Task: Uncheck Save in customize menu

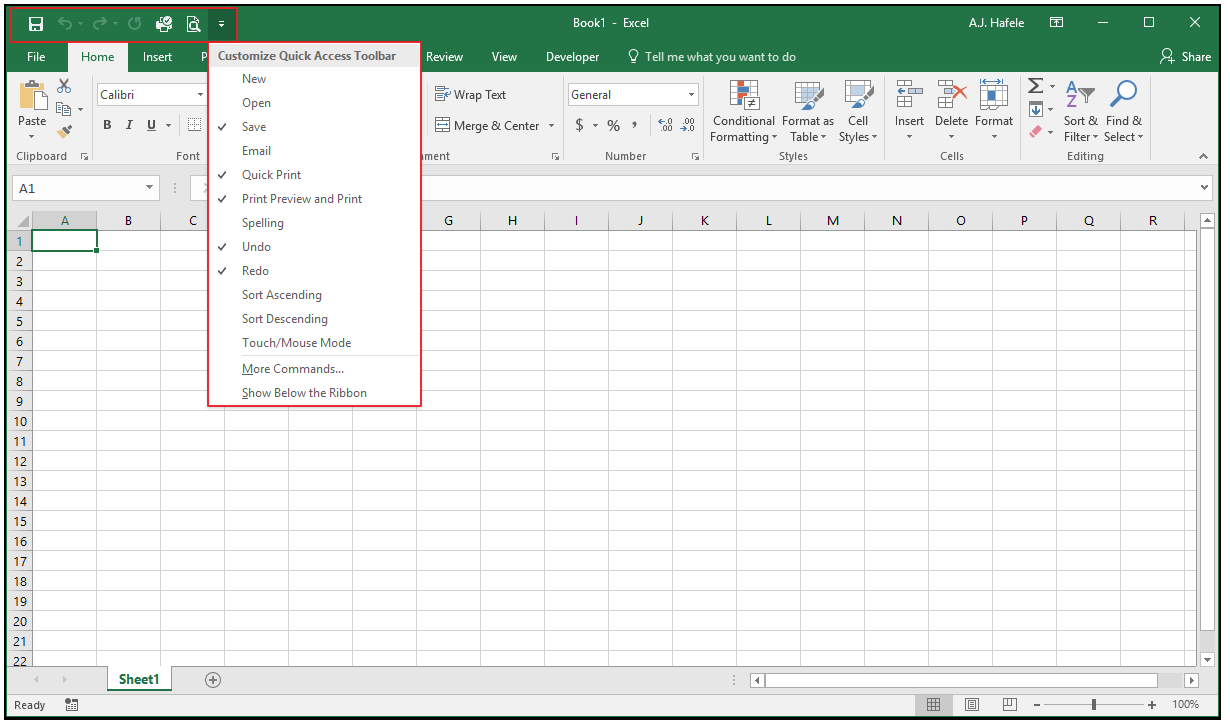Action: [314, 127]
